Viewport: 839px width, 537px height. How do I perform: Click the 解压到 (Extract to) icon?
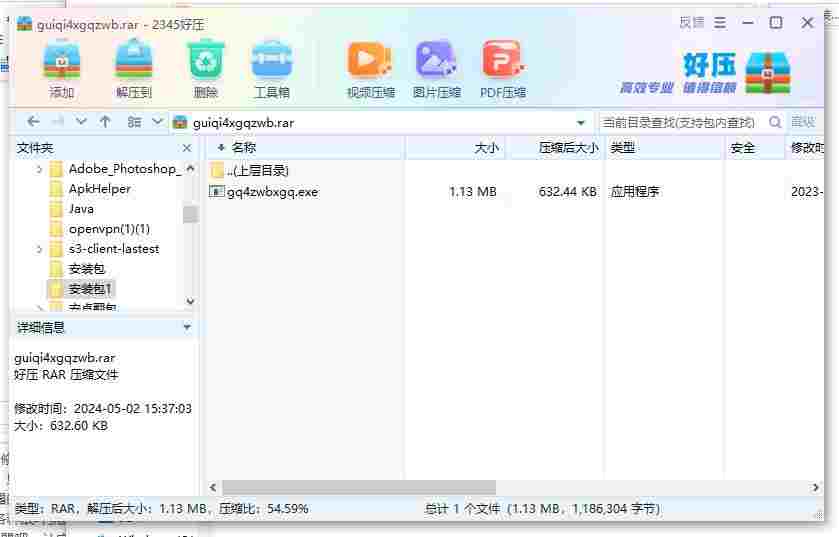134,70
